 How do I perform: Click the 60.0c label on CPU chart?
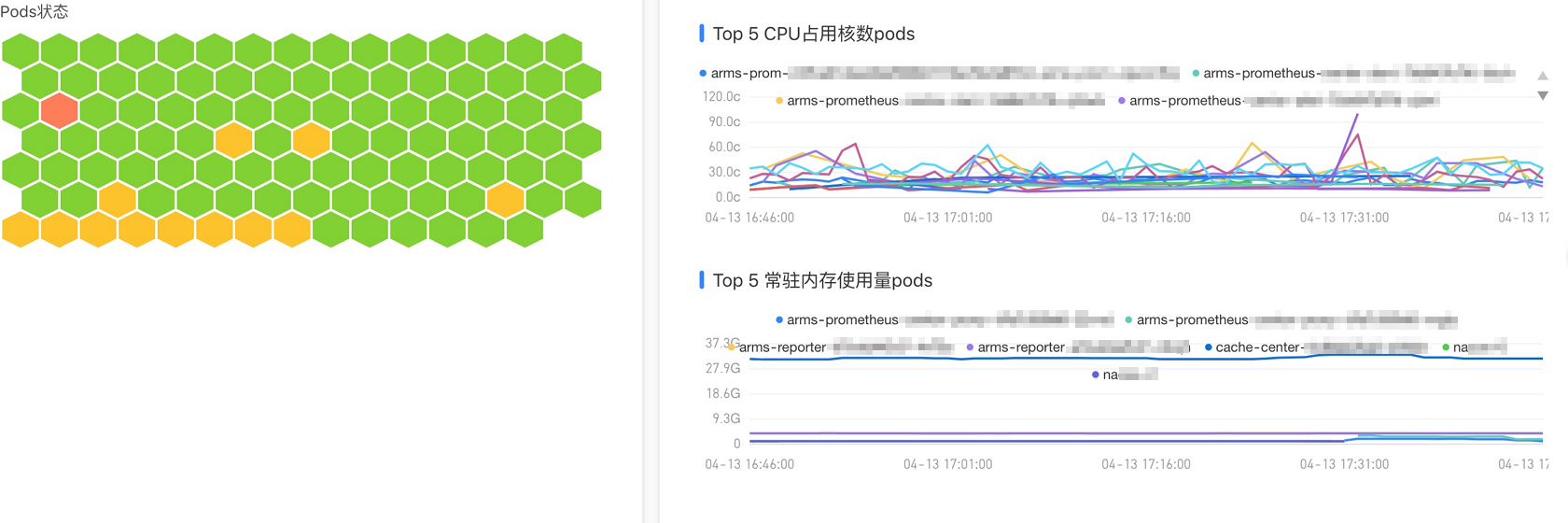pyautogui.click(x=724, y=147)
